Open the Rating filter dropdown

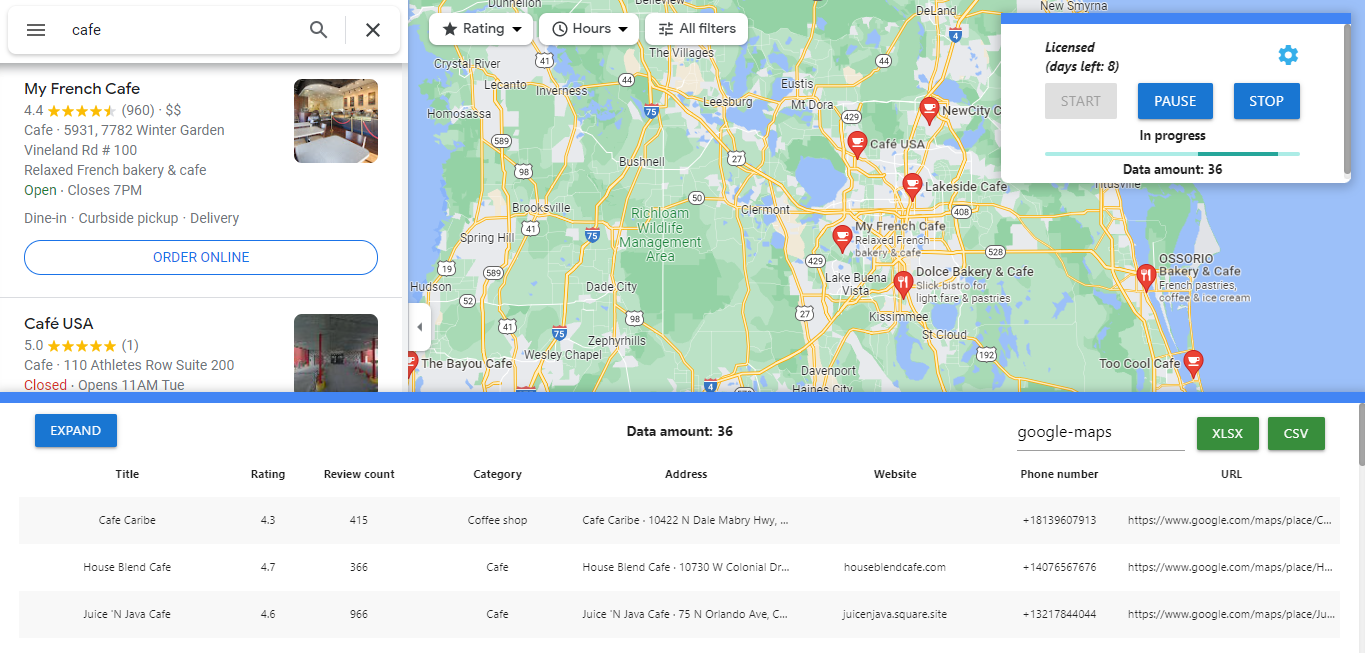(482, 29)
